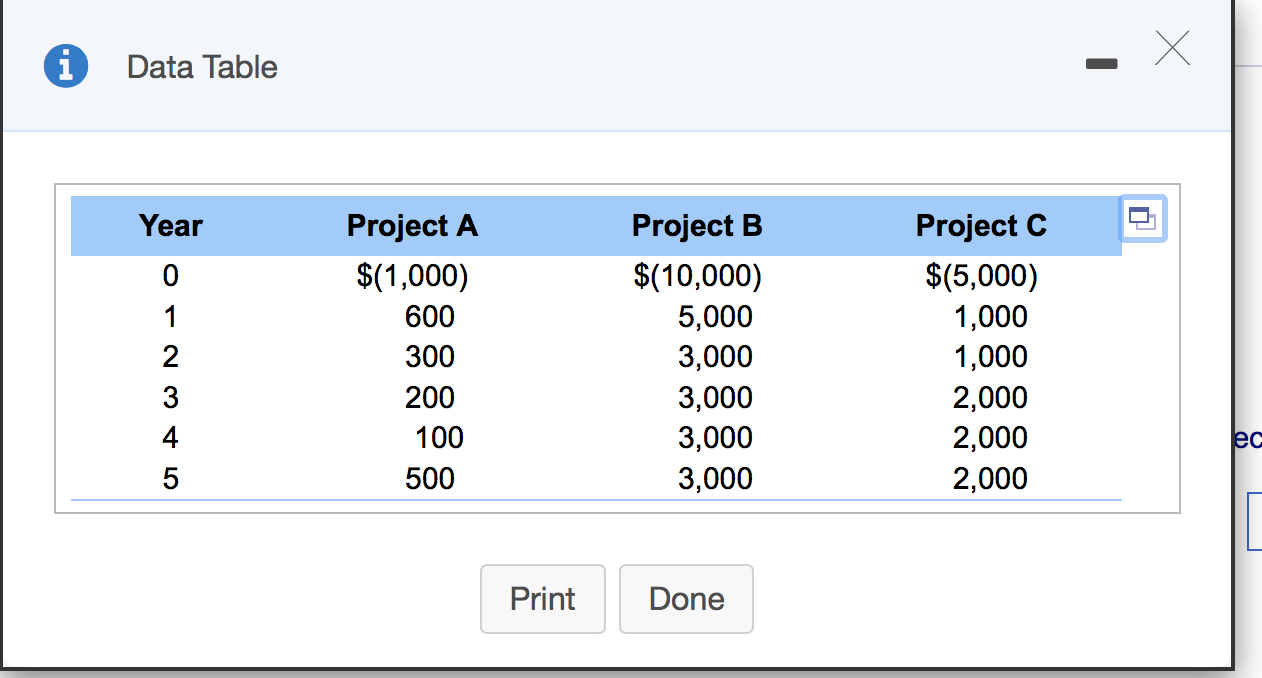Screen dimensions: 1262x678
Task: Select the Project C column header
Action: pyautogui.click(x=980, y=226)
